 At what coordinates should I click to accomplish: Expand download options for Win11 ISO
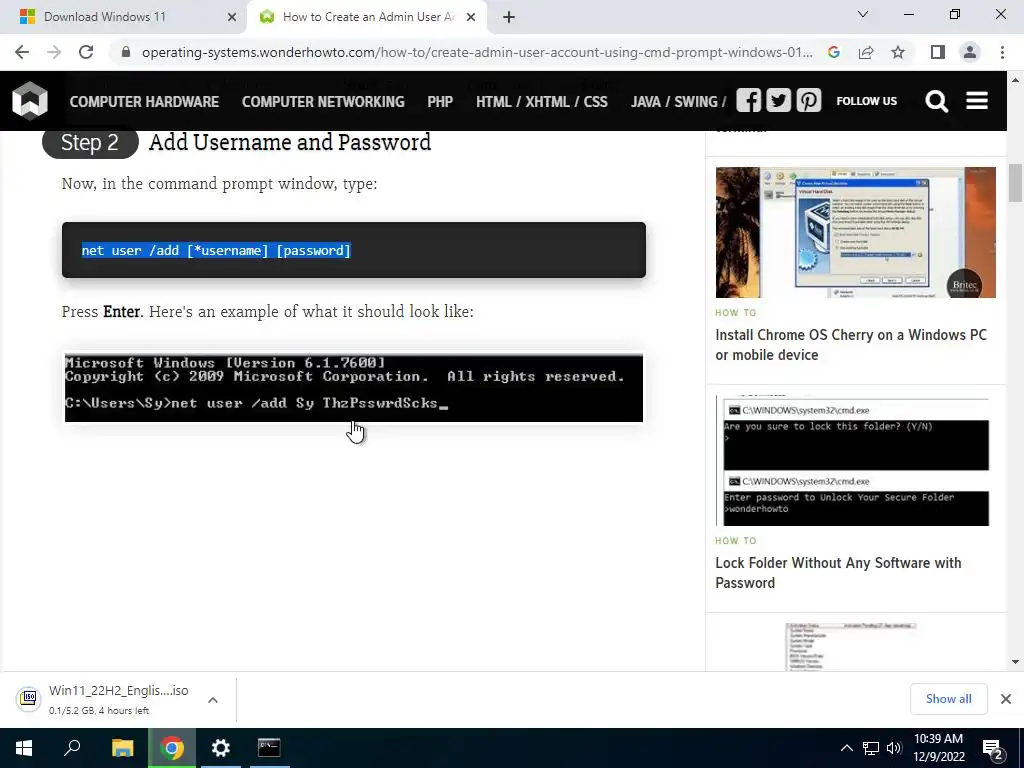[x=213, y=700]
